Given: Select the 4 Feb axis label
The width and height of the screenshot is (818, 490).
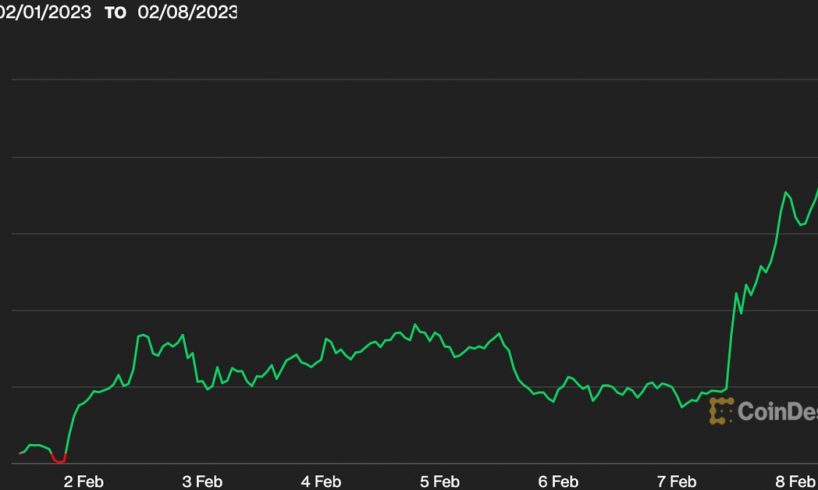Looking at the screenshot, I should [321, 481].
